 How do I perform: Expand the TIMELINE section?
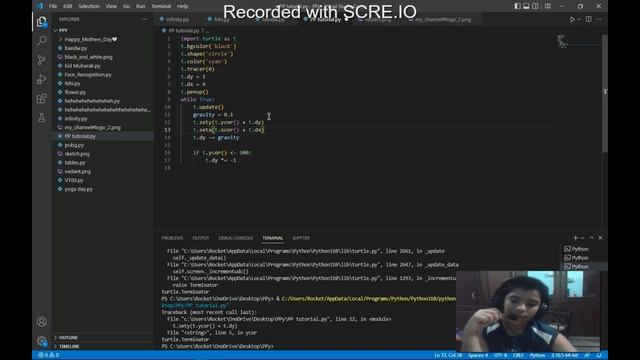click(x=69, y=346)
